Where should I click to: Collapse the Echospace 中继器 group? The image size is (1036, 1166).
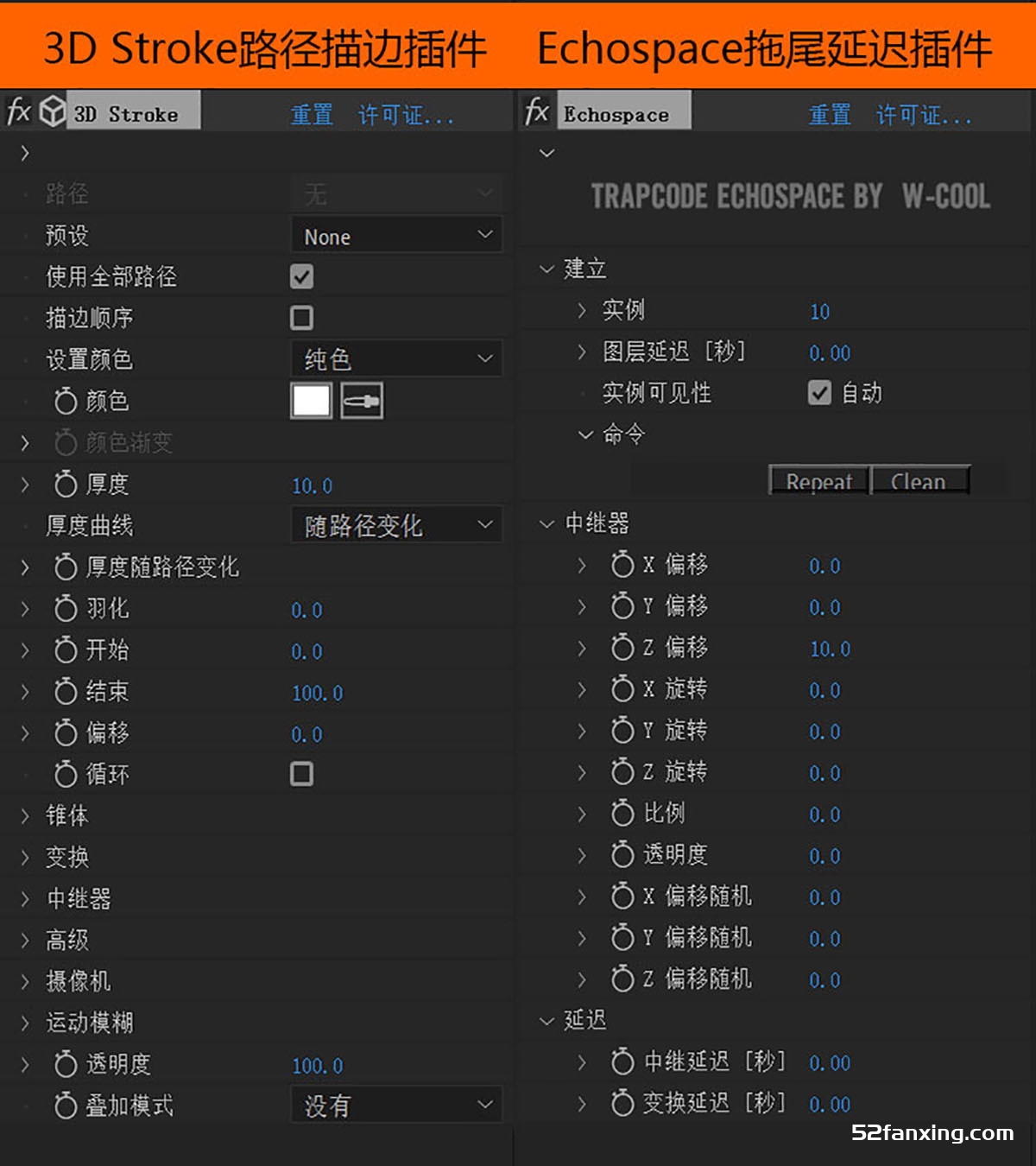pyautogui.click(x=546, y=523)
